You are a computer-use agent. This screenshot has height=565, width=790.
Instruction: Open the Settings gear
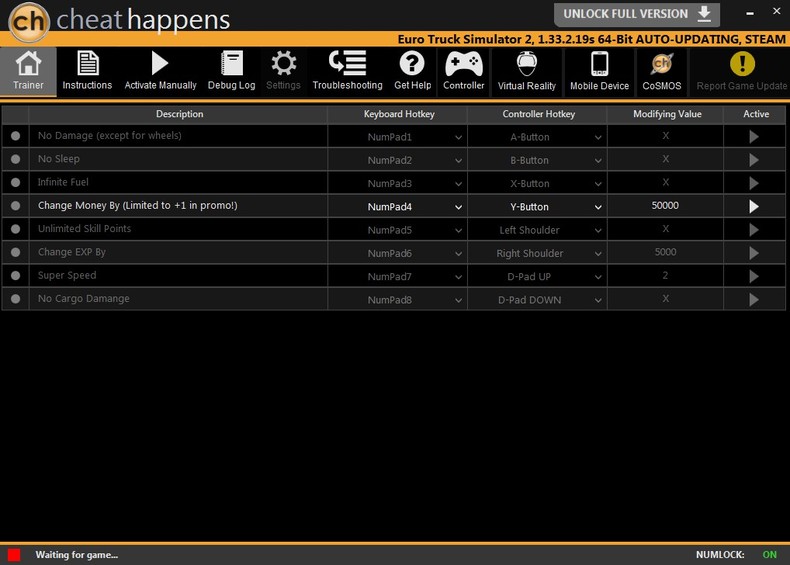tap(283, 71)
